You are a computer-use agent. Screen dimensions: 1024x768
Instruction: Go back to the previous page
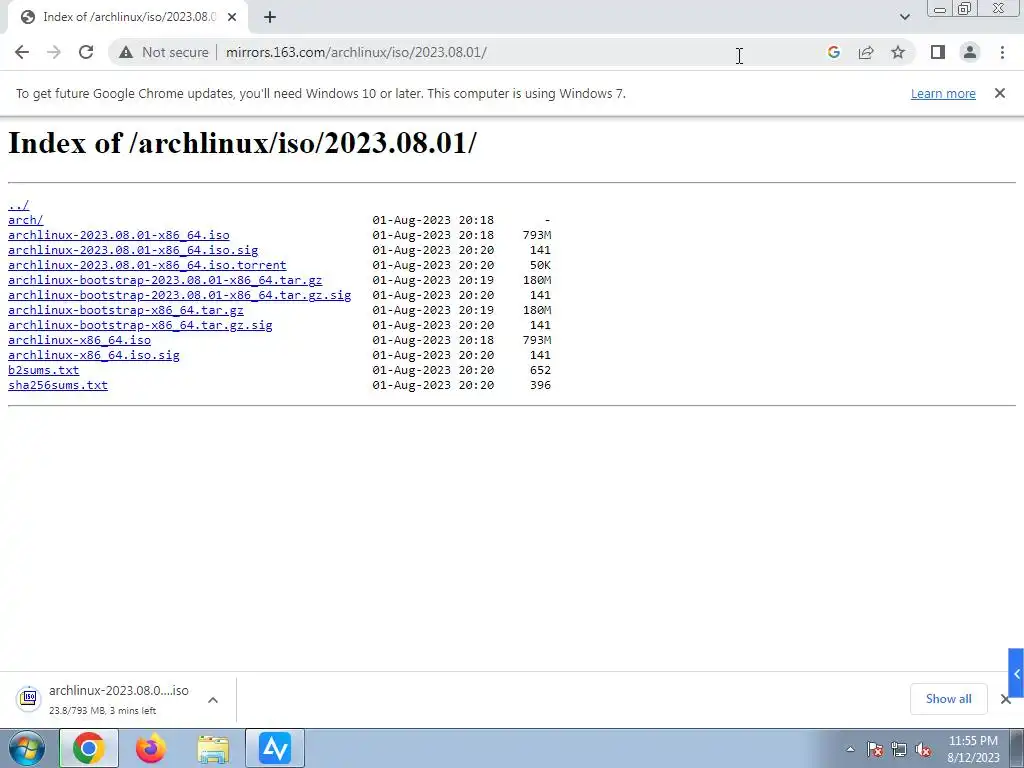22,52
